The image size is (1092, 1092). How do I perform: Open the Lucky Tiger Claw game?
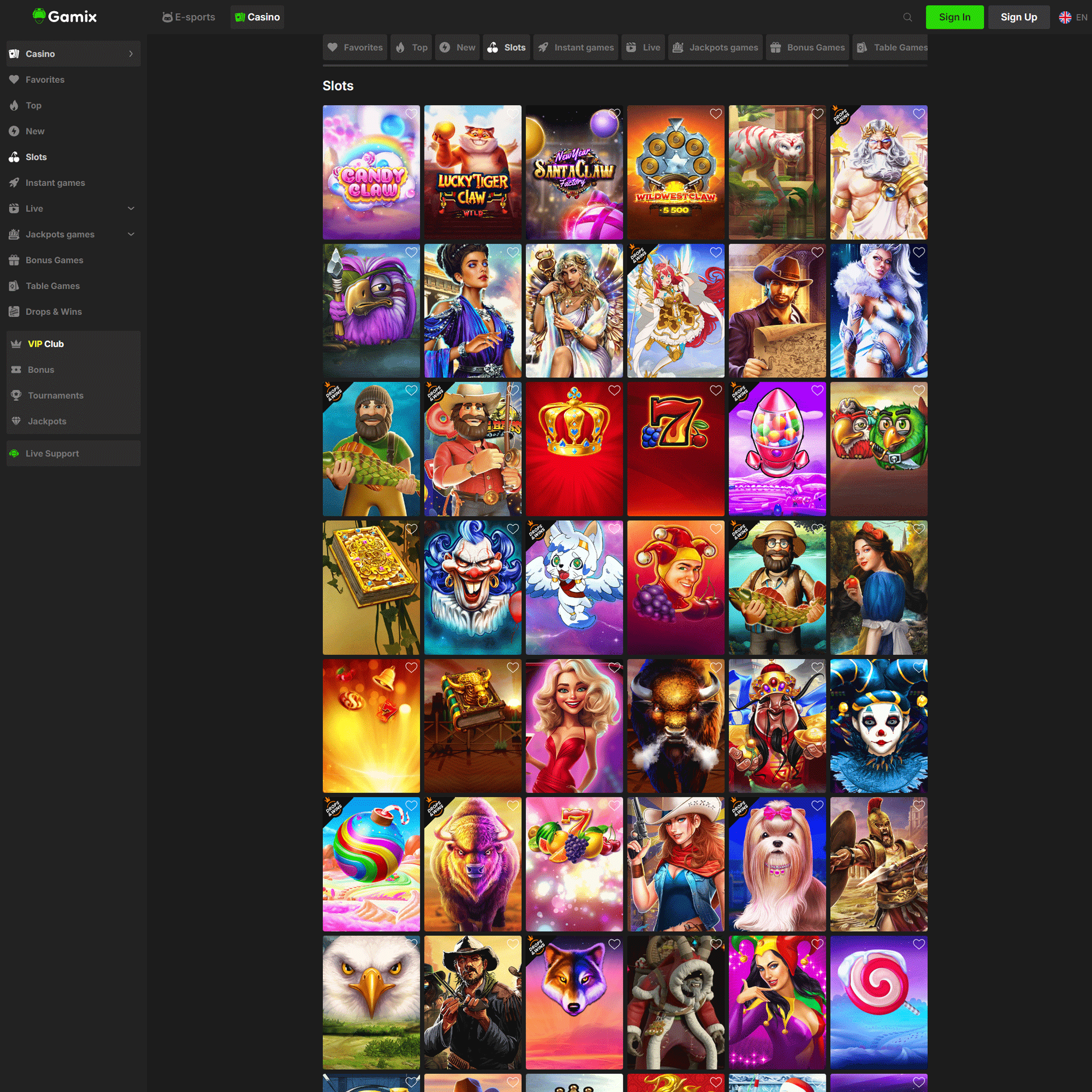coord(473,172)
